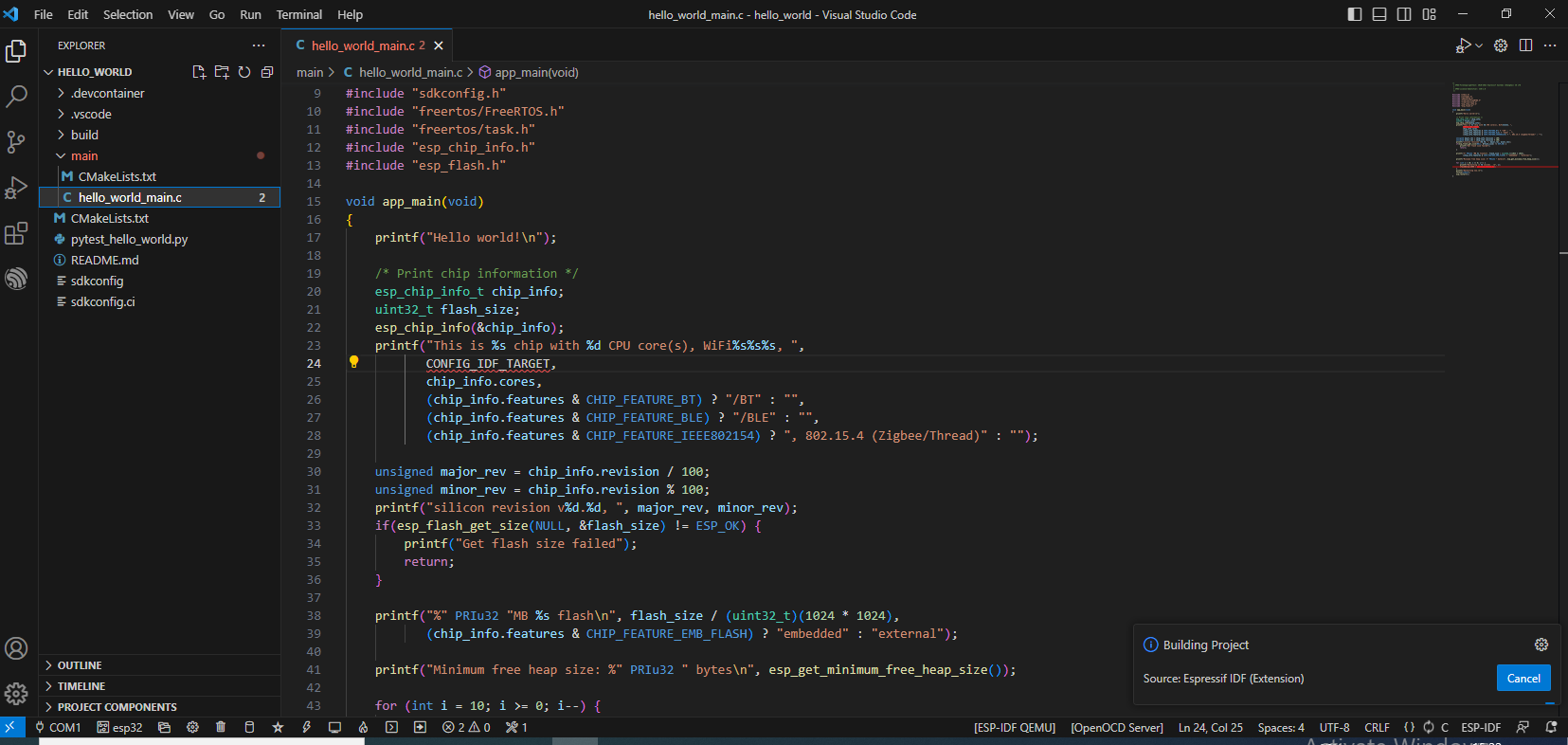1568x745 pixels.
Task: Open the Manage gear in activity bar
Action: pos(16,694)
